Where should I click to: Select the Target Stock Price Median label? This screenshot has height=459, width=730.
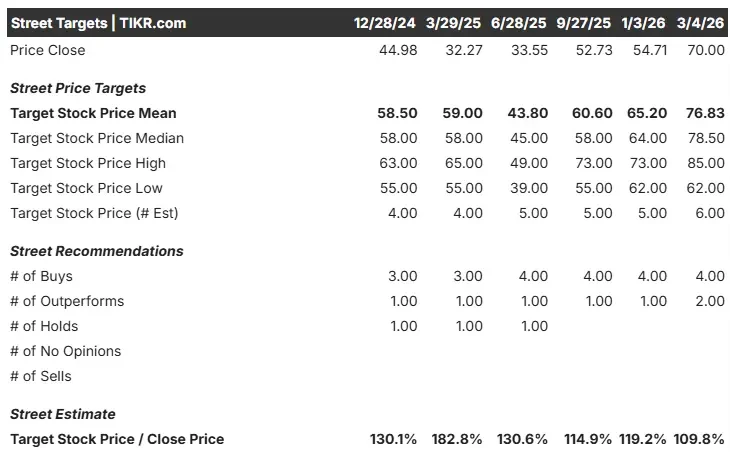coord(97,138)
